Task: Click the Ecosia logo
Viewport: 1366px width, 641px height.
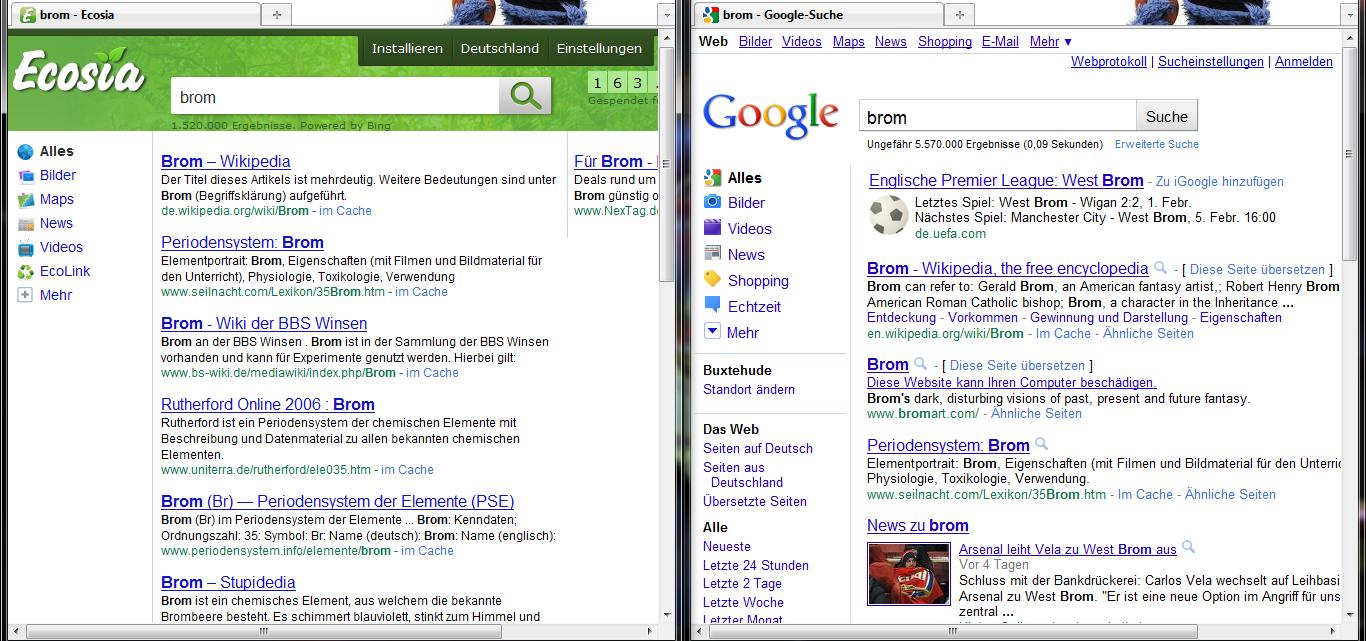Action: [x=79, y=74]
